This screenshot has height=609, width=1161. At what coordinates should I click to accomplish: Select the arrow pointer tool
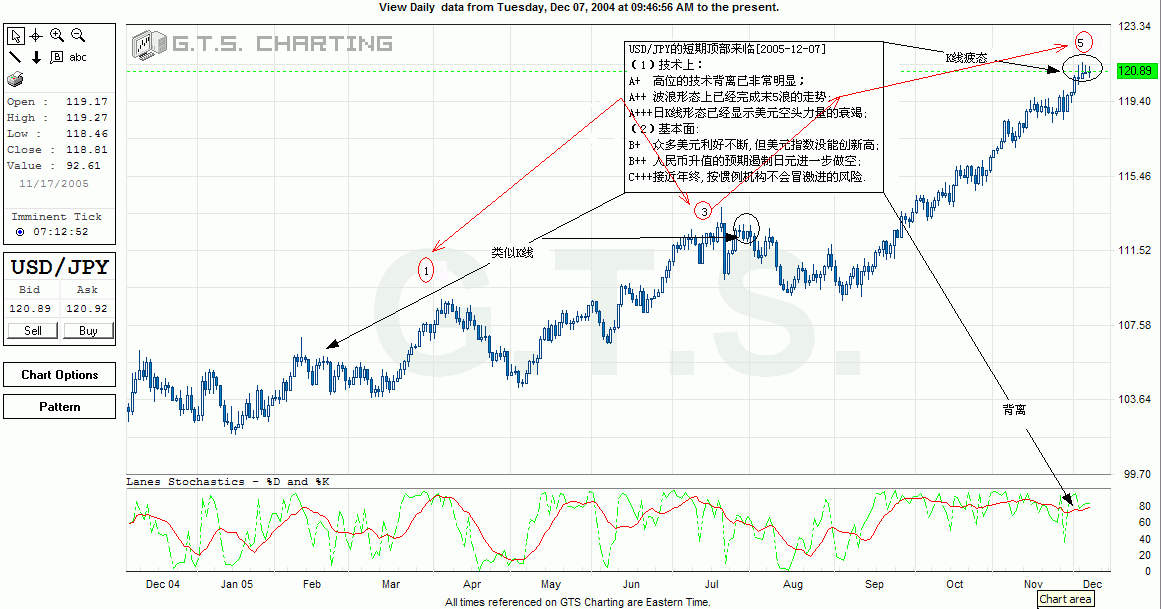16,36
